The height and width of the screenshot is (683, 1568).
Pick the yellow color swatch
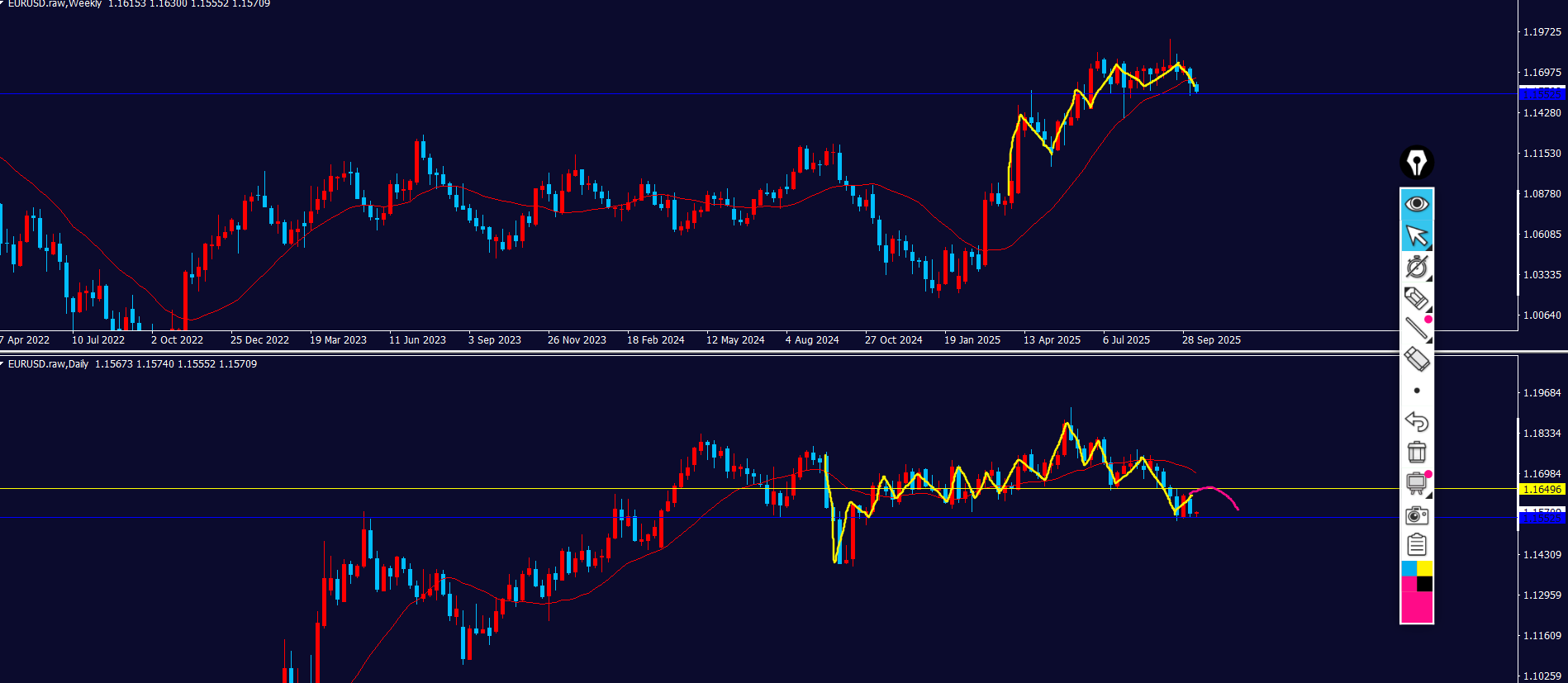tap(1425, 569)
